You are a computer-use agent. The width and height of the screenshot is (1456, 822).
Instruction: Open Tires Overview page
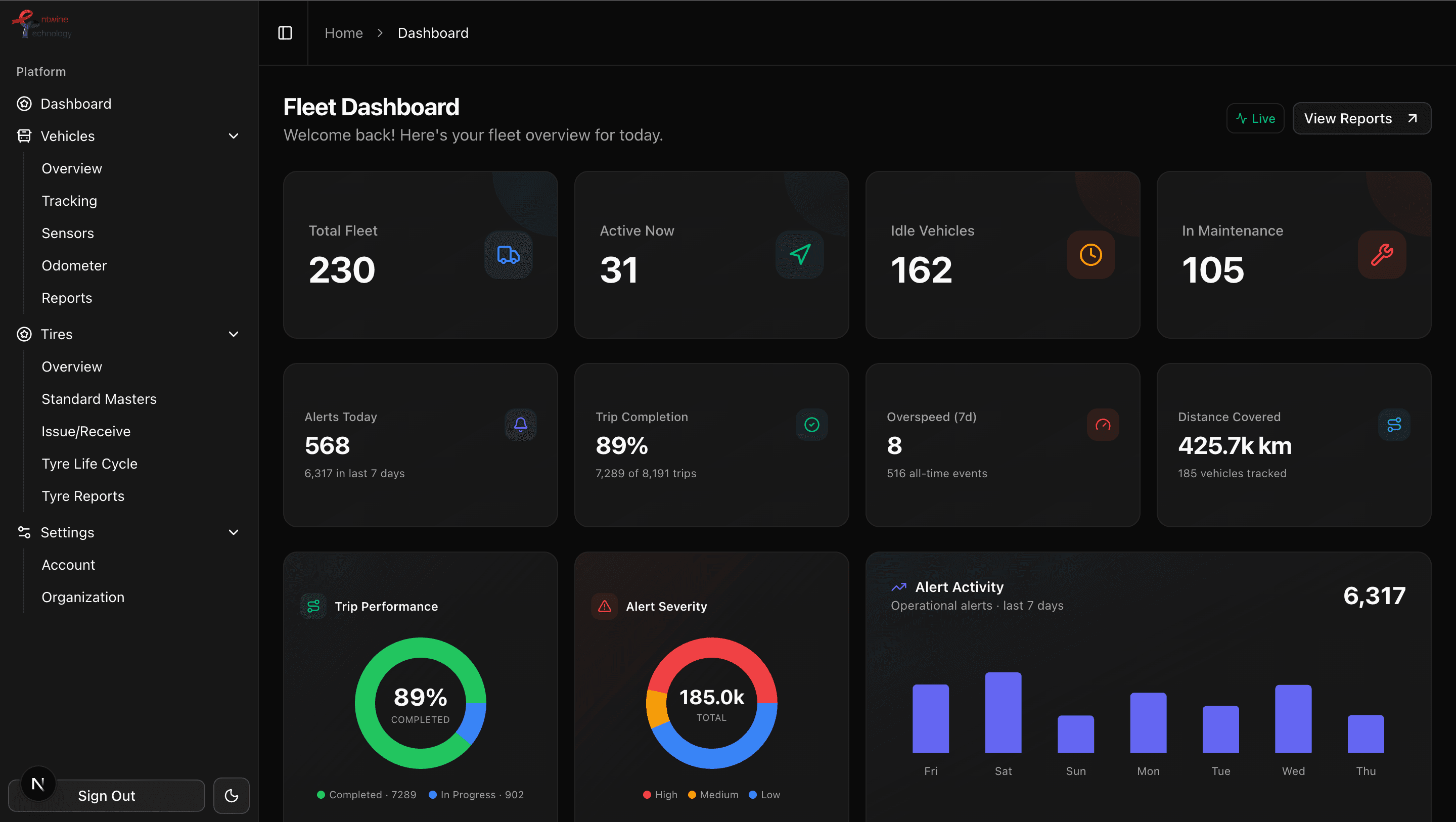[72, 367]
